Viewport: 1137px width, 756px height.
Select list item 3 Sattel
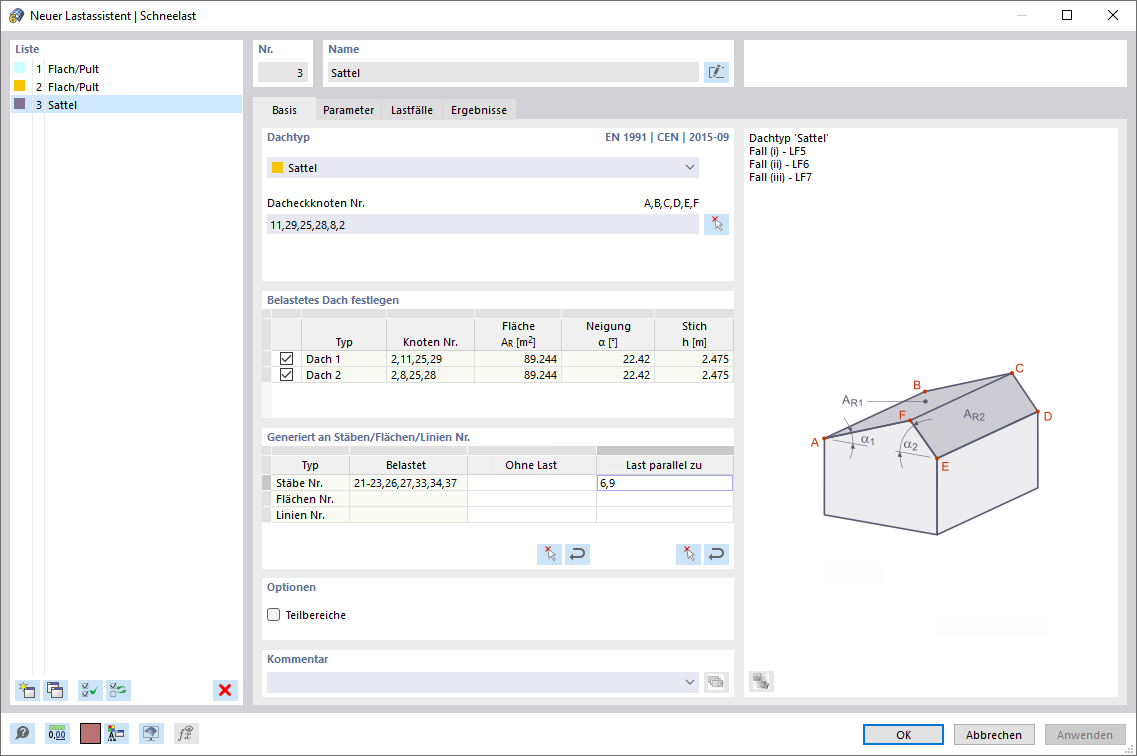tap(127, 104)
